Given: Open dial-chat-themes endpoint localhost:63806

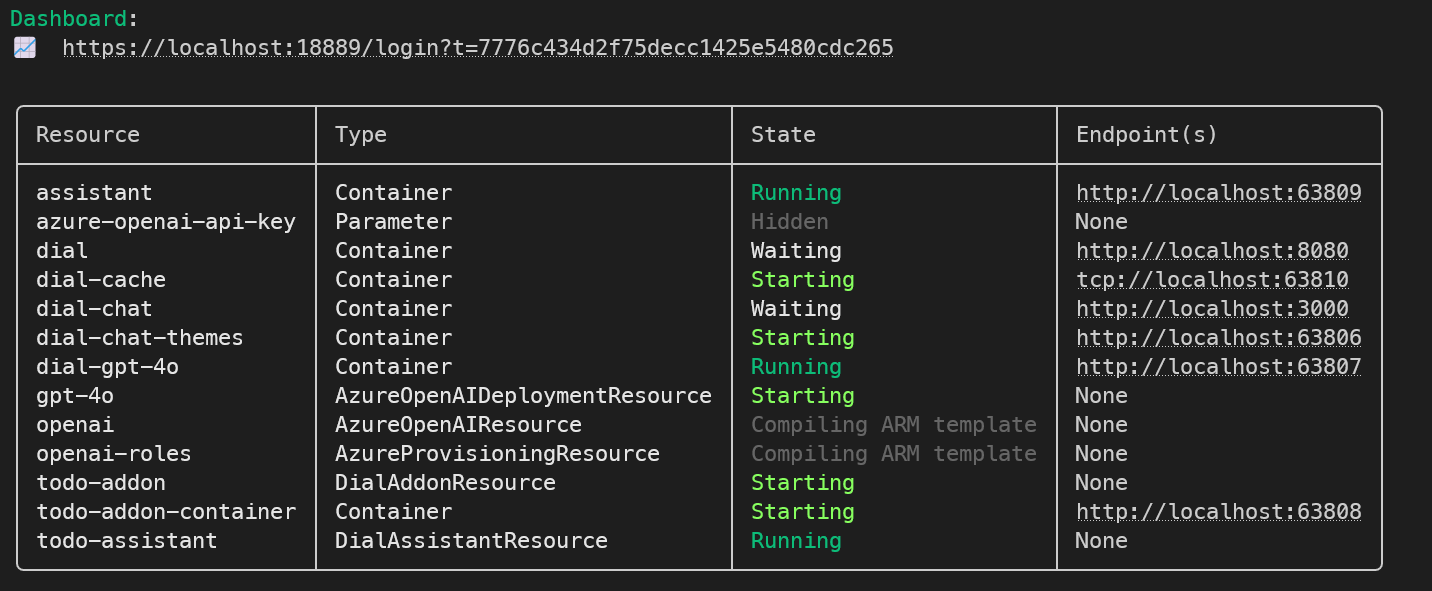Looking at the screenshot, I should pos(1219,337).
